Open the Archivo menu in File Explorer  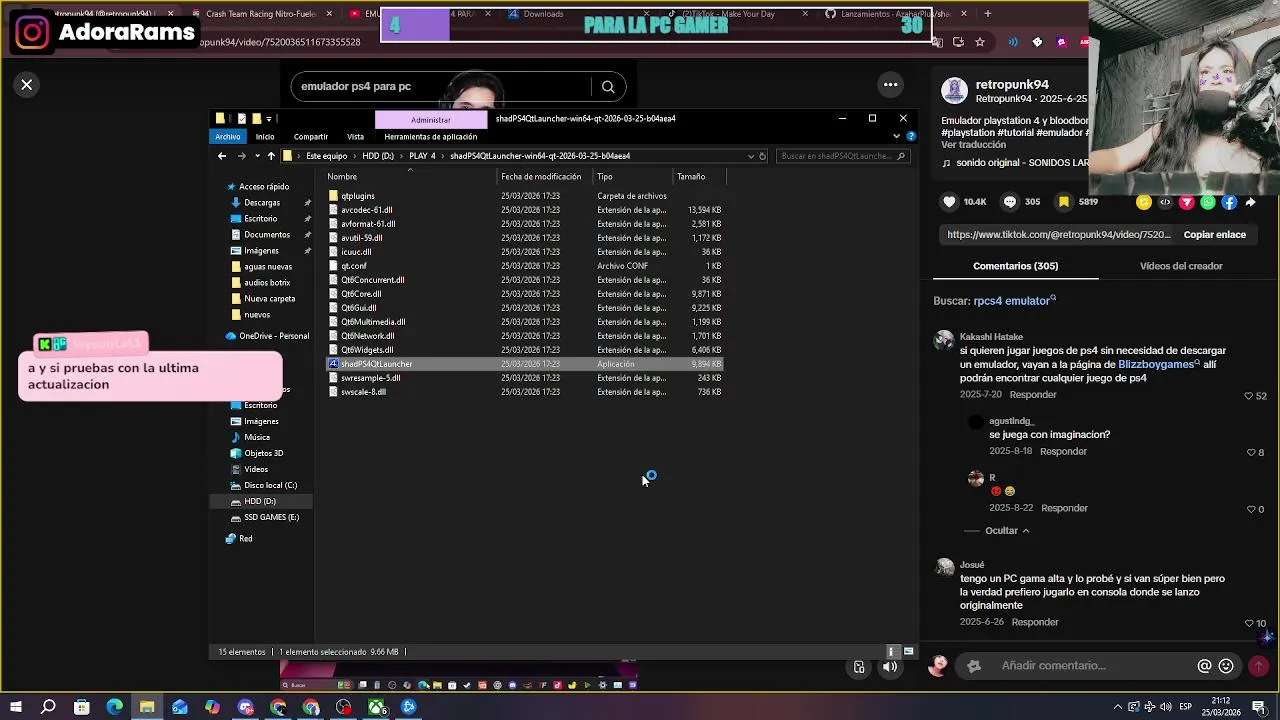pyautogui.click(x=227, y=136)
